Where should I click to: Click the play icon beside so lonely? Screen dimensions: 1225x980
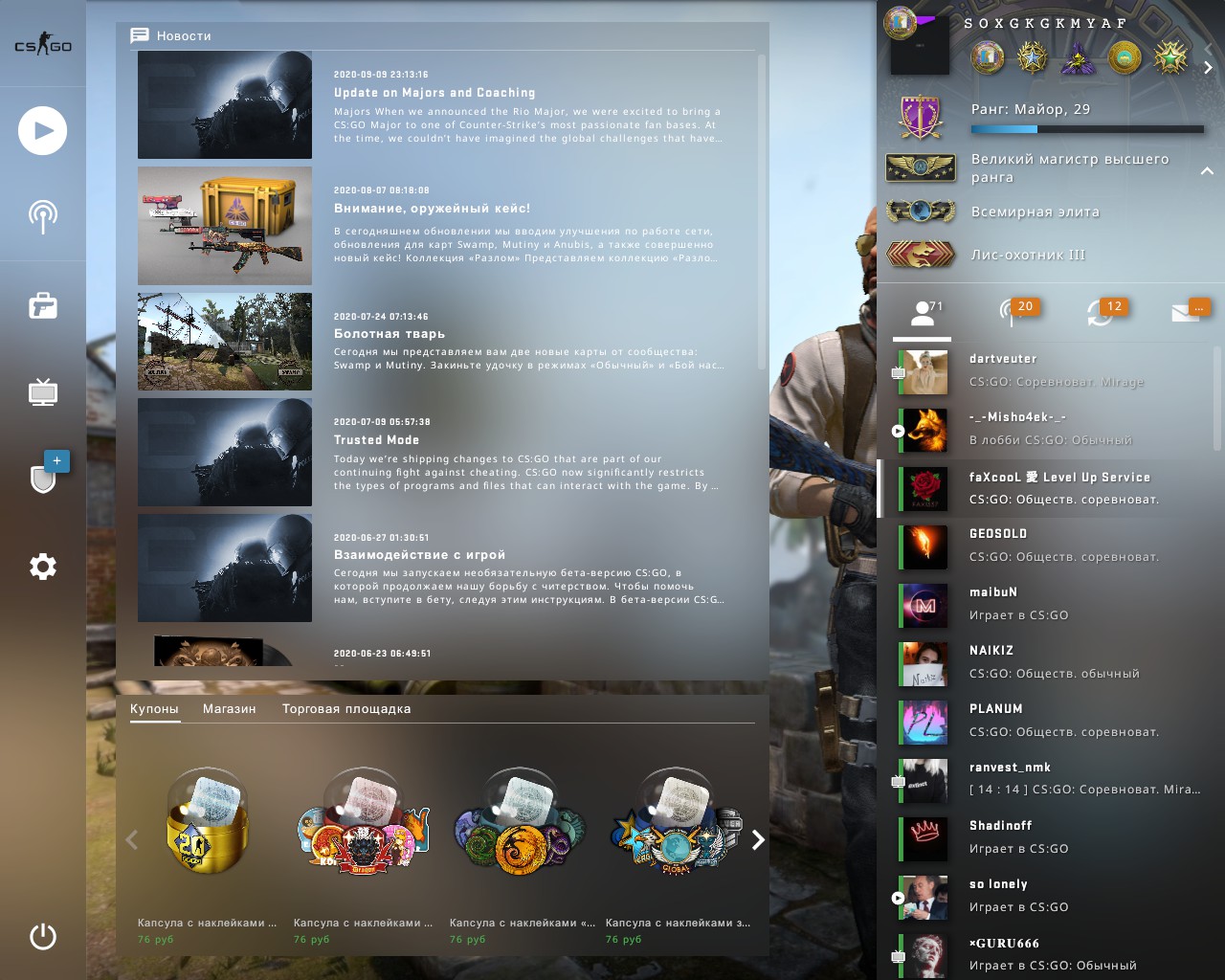point(898,898)
